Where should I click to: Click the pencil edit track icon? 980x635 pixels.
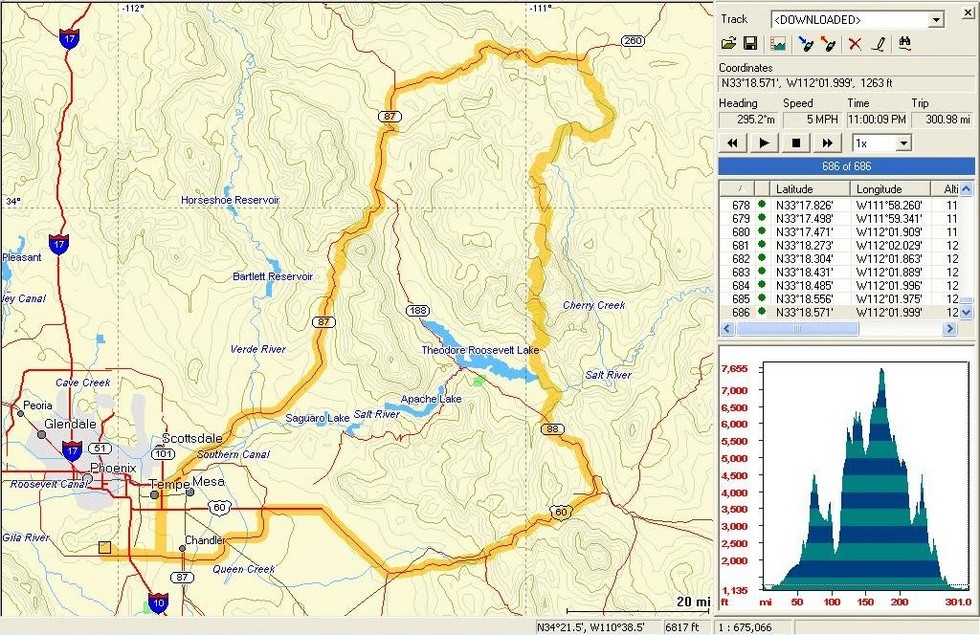879,44
